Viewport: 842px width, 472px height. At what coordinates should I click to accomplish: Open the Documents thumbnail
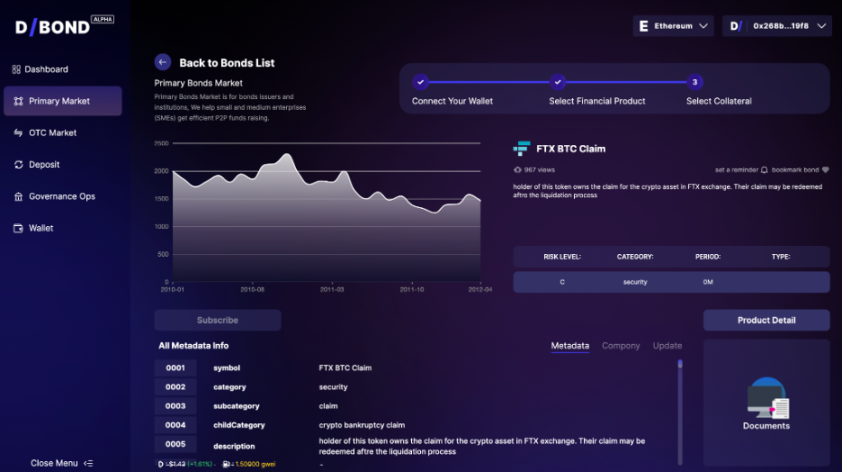click(x=766, y=398)
